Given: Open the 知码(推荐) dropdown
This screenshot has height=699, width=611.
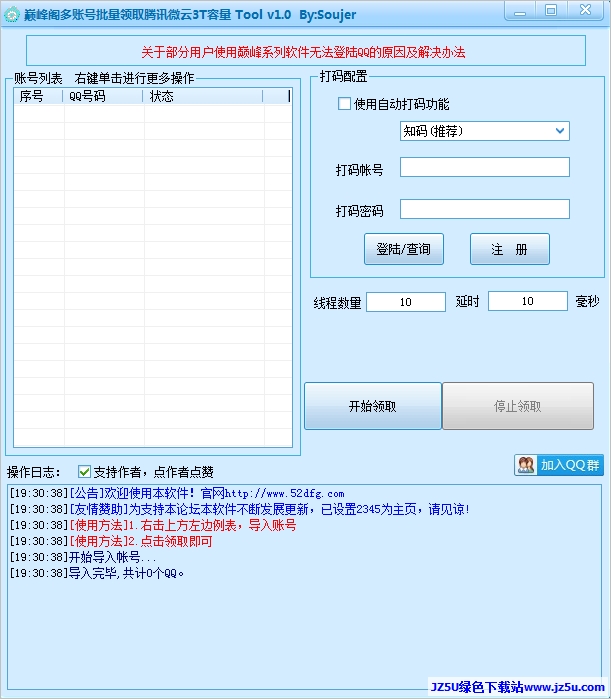Looking at the screenshot, I should (x=484, y=131).
